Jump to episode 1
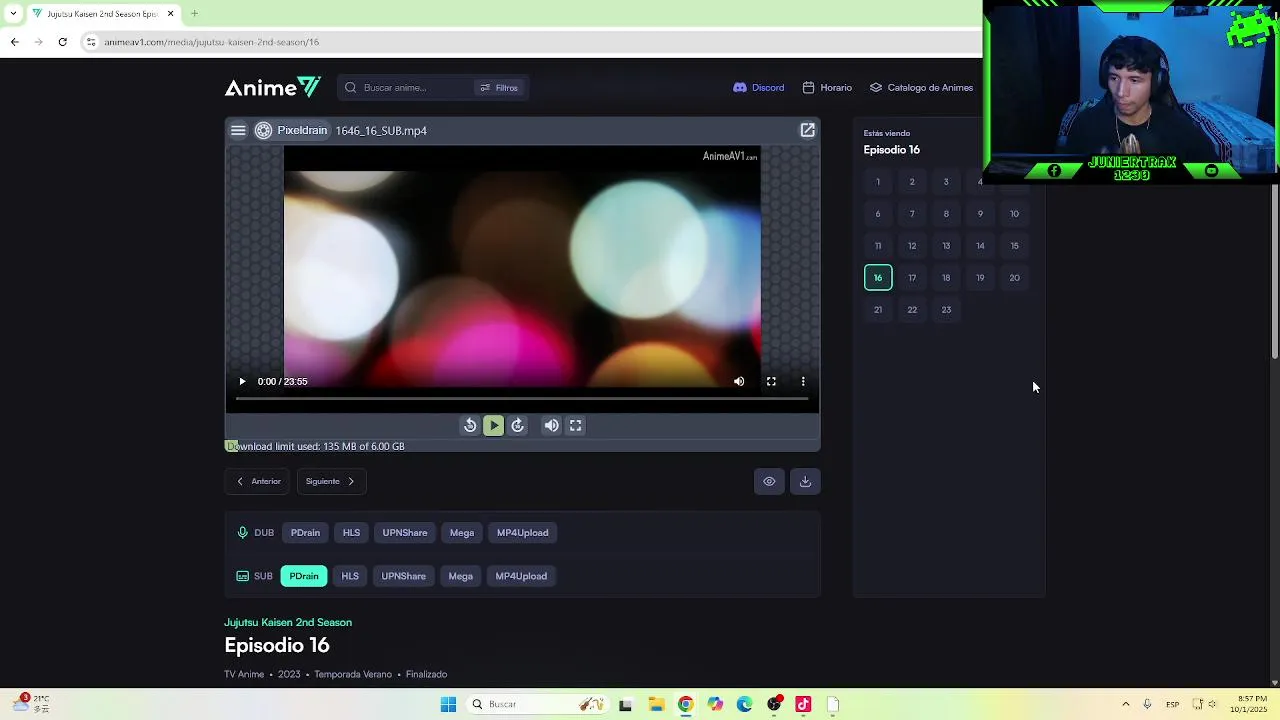Screen dimensions: 1280x720 [878, 182]
